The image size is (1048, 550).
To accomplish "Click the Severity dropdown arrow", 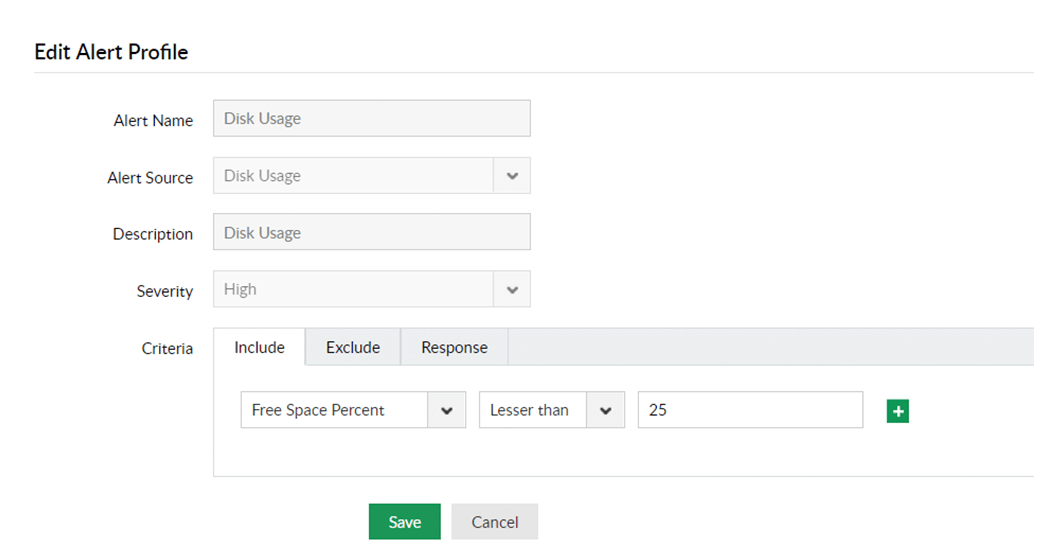I will pos(512,290).
